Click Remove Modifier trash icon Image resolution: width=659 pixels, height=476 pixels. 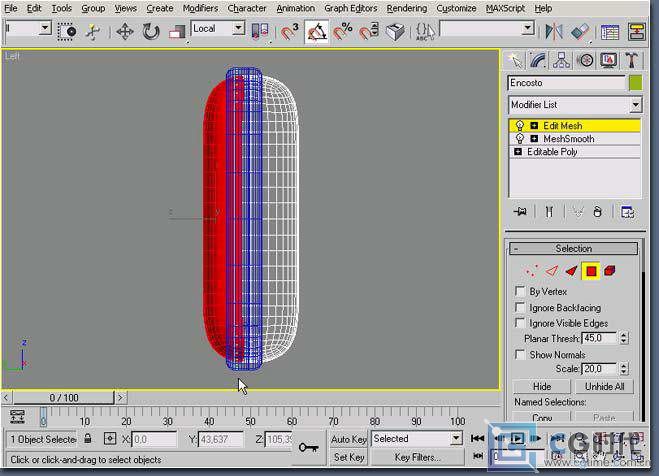coord(597,212)
